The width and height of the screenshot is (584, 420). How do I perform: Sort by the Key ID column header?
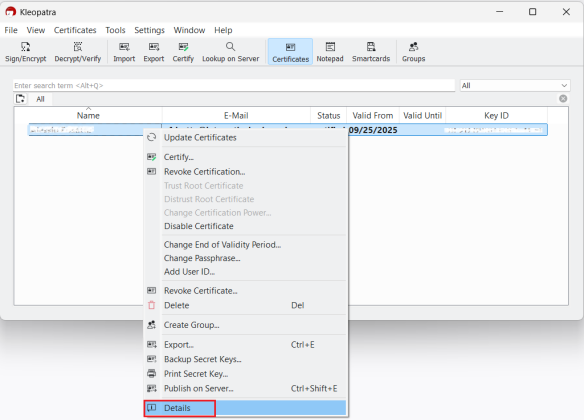pyautogui.click(x=496, y=116)
